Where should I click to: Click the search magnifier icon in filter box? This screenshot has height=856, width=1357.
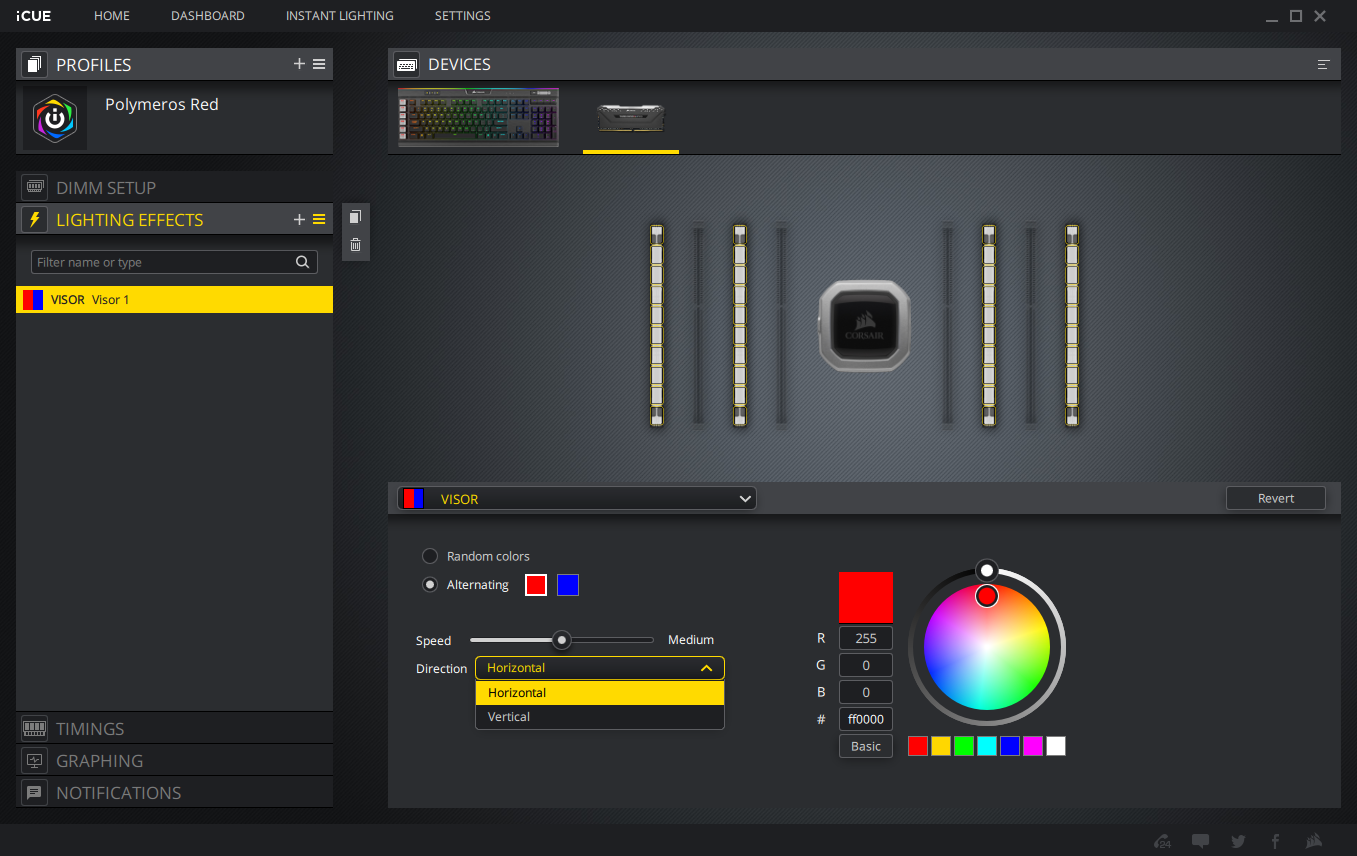[303, 262]
